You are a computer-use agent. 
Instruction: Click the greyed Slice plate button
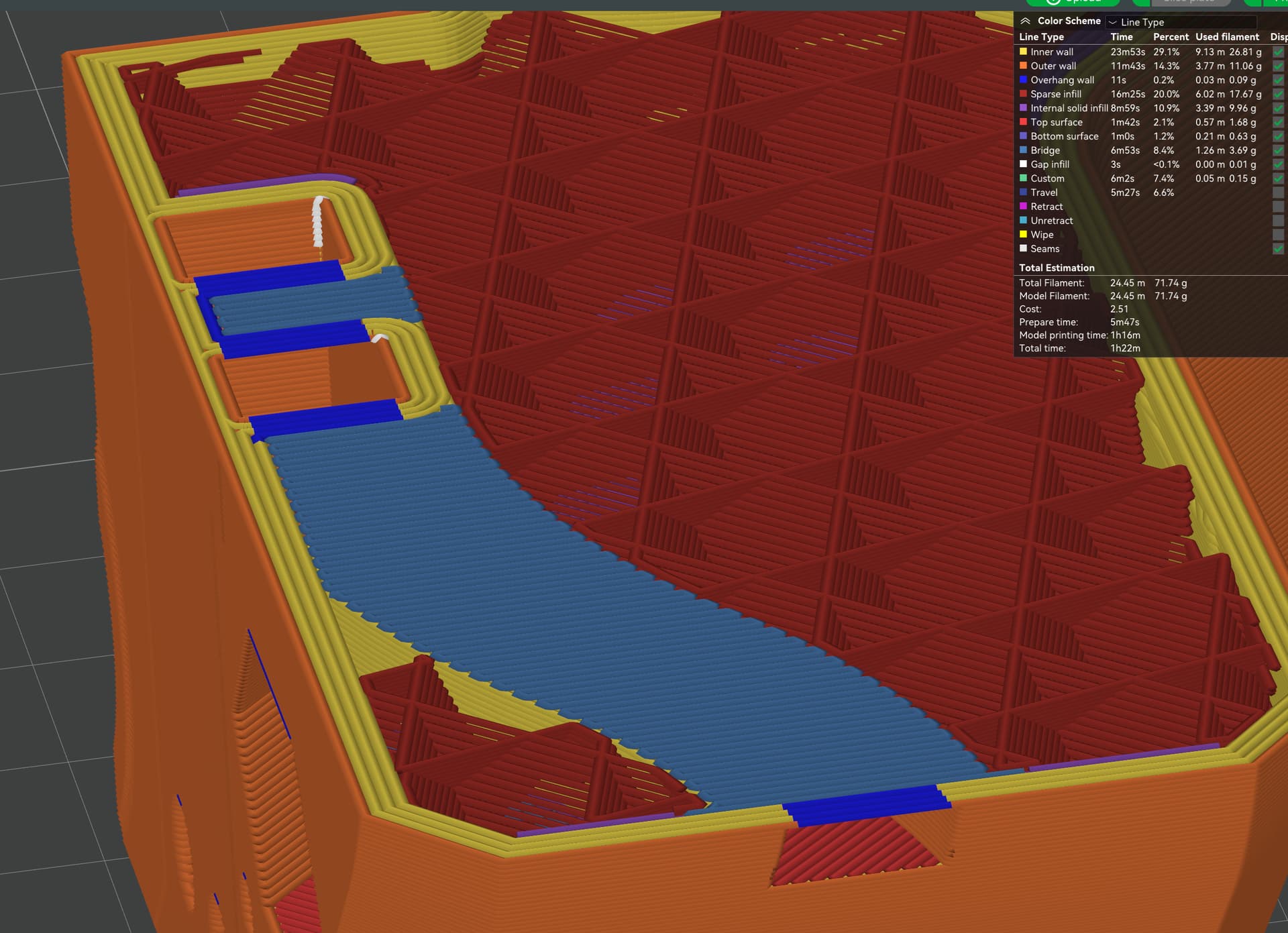tap(1188, 2)
